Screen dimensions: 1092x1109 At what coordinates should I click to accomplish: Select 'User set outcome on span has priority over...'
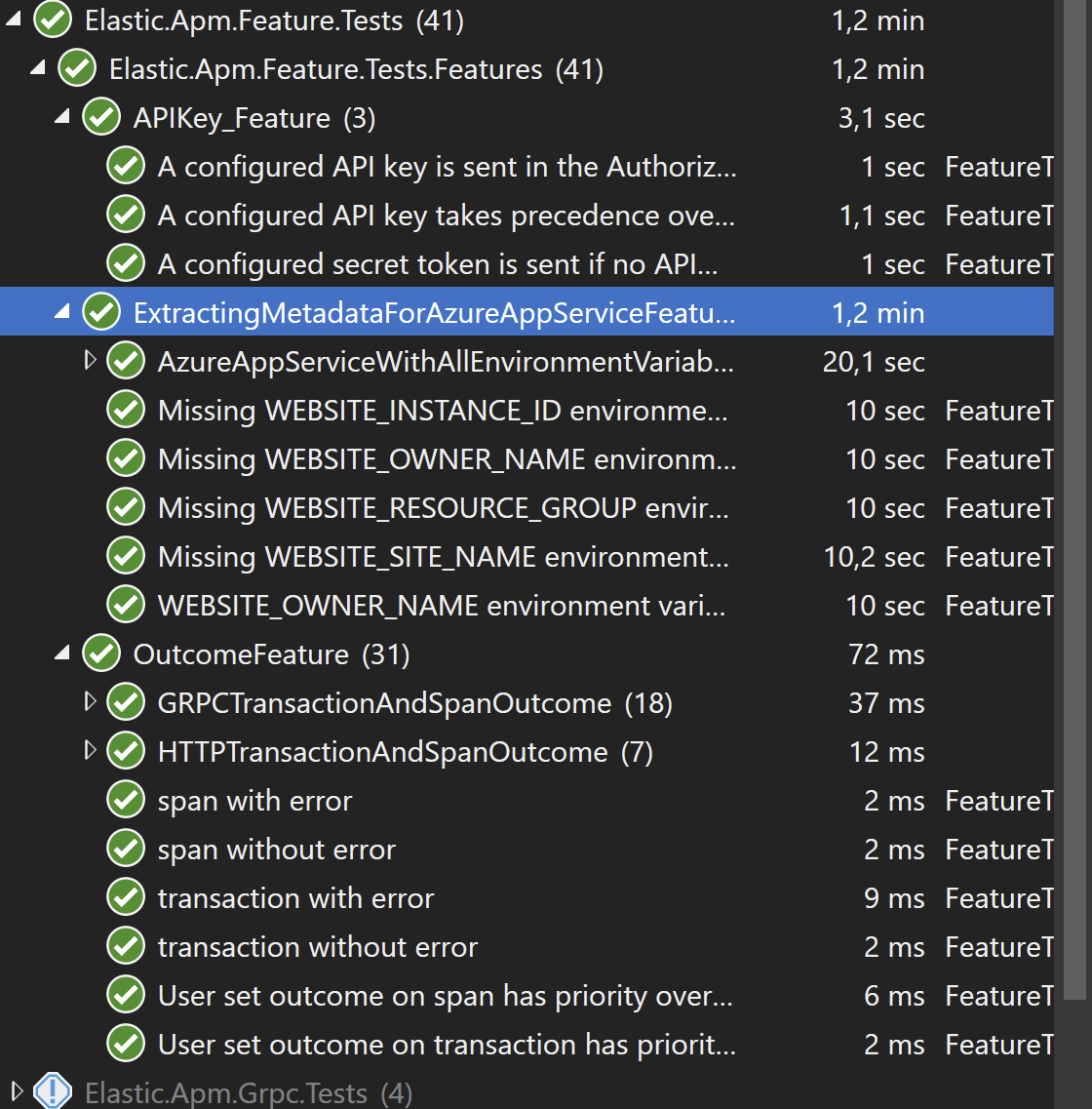click(446, 997)
